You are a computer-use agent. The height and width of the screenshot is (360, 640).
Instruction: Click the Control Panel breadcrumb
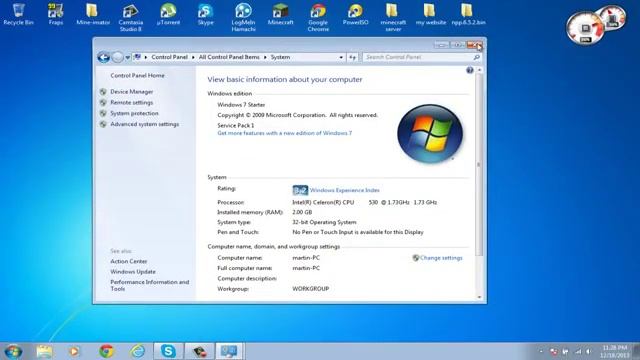(169, 57)
